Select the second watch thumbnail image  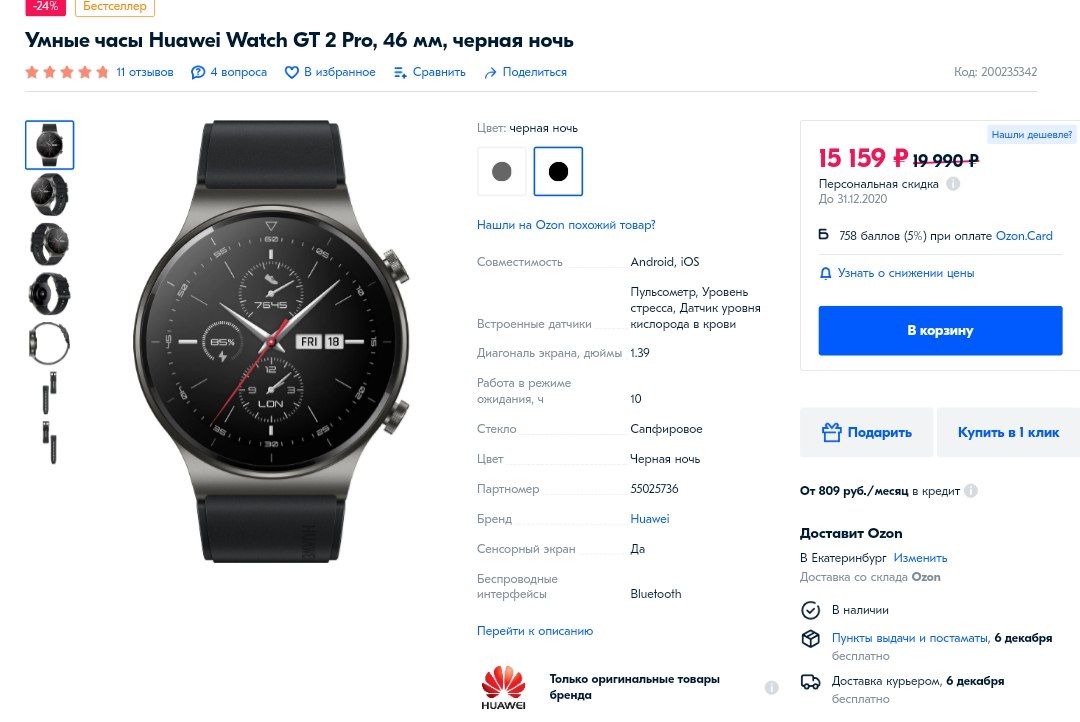[x=50, y=195]
